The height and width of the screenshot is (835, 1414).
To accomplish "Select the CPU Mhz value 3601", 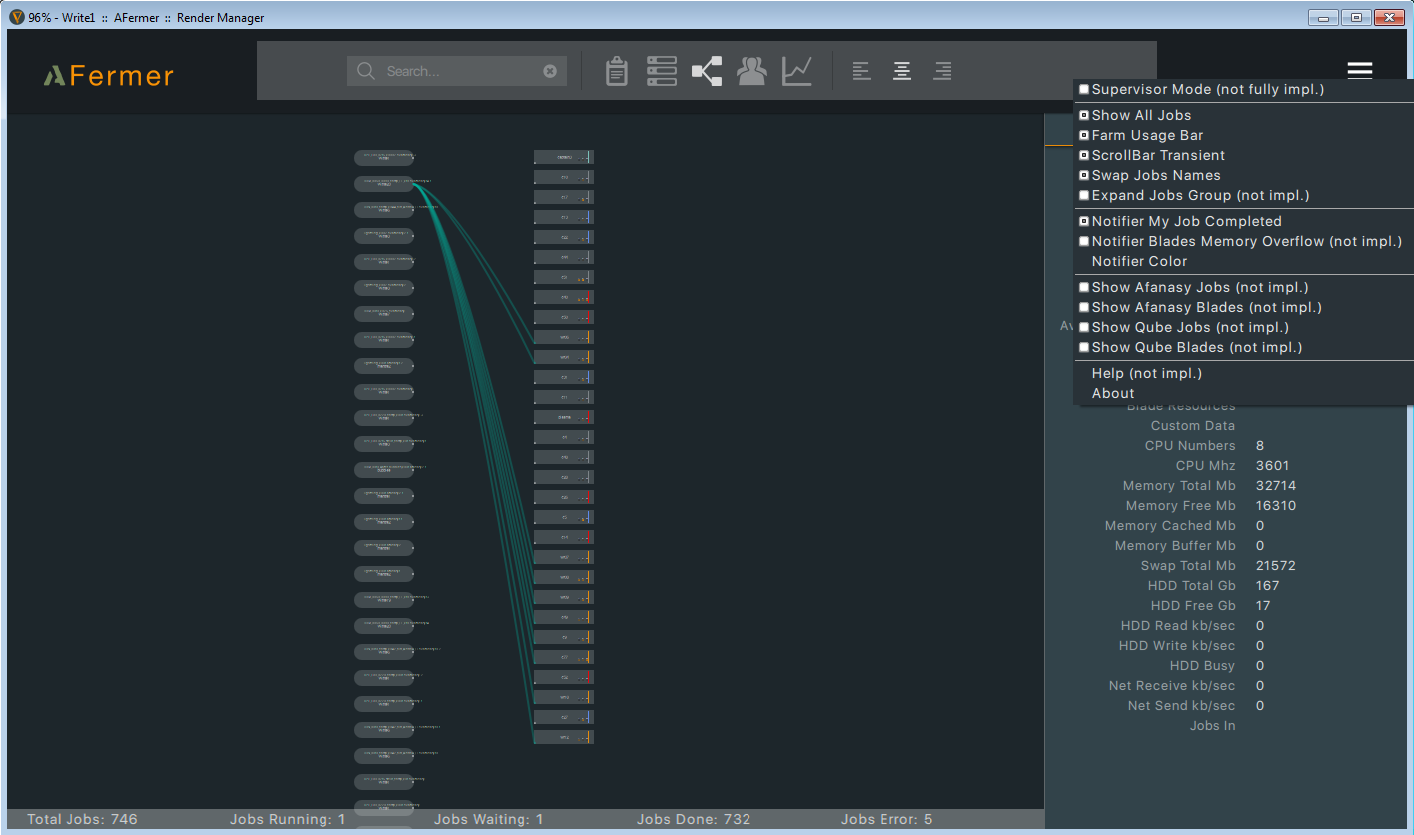I will (x=1272, y=466).
